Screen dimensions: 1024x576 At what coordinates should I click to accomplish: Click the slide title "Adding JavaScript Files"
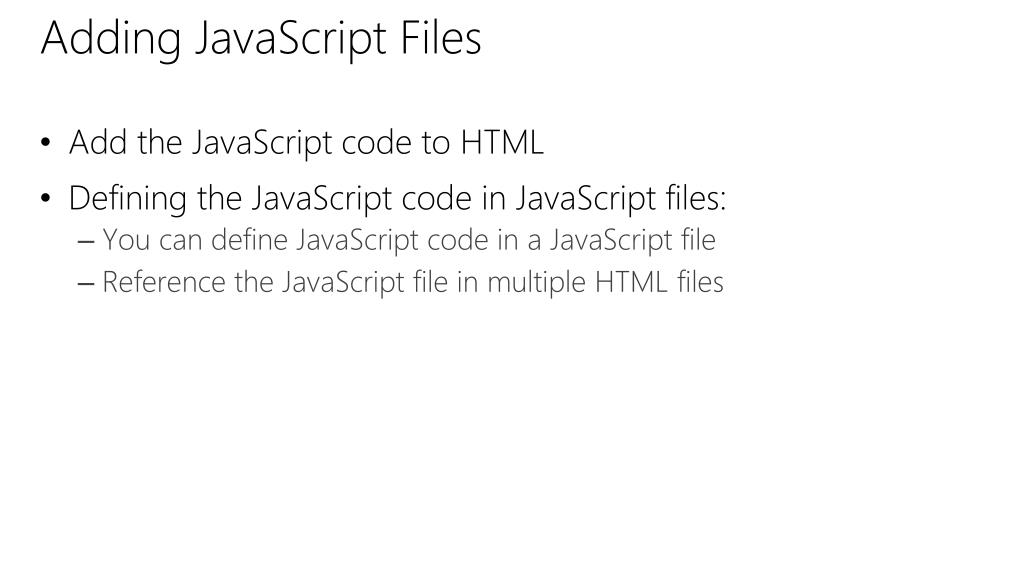(261, 39)
